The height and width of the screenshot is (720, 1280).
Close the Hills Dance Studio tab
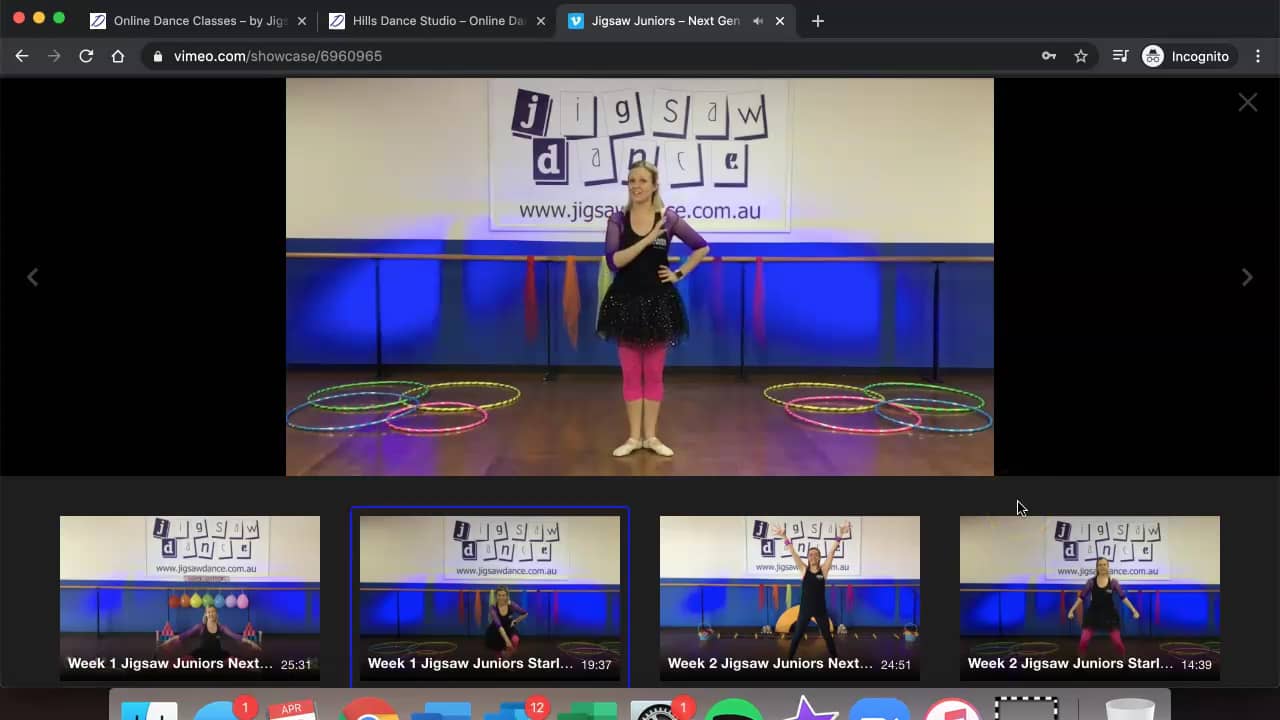[541, 21]
